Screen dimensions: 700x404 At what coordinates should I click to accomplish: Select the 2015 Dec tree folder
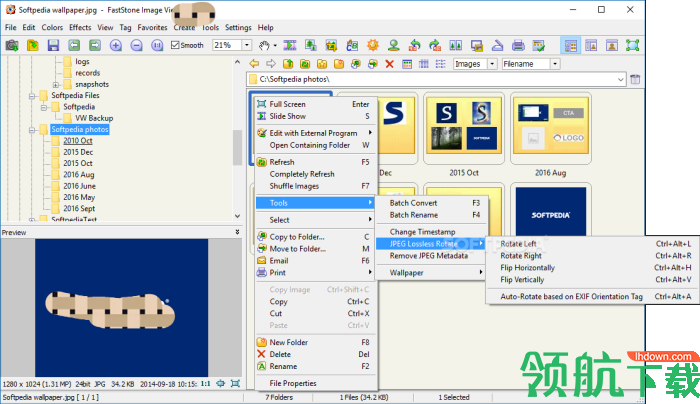[x=78, y=152]
